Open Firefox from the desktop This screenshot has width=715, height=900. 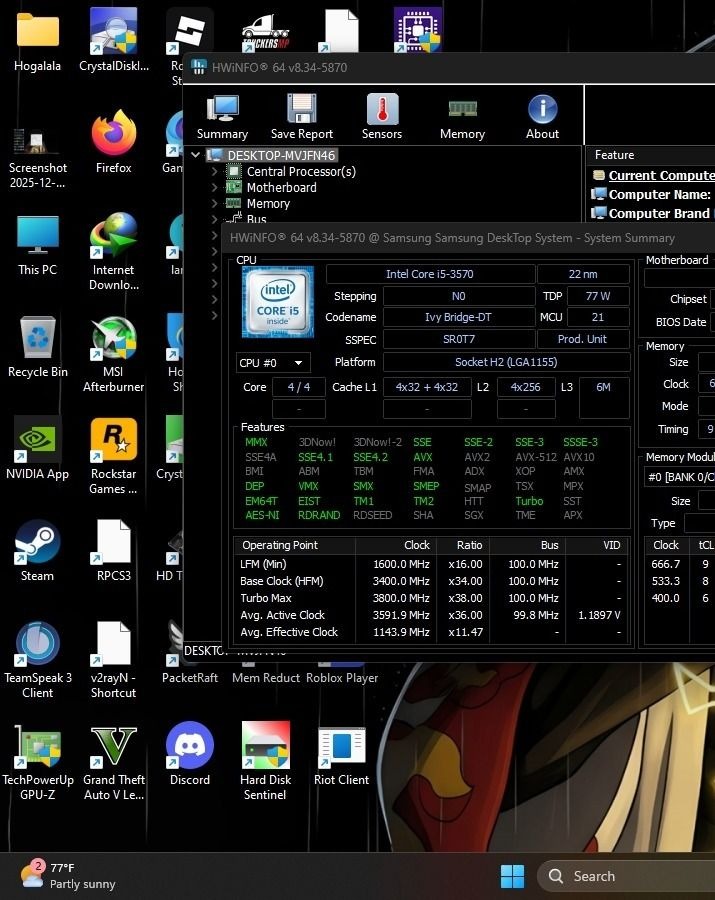click(x=114, y=141)
